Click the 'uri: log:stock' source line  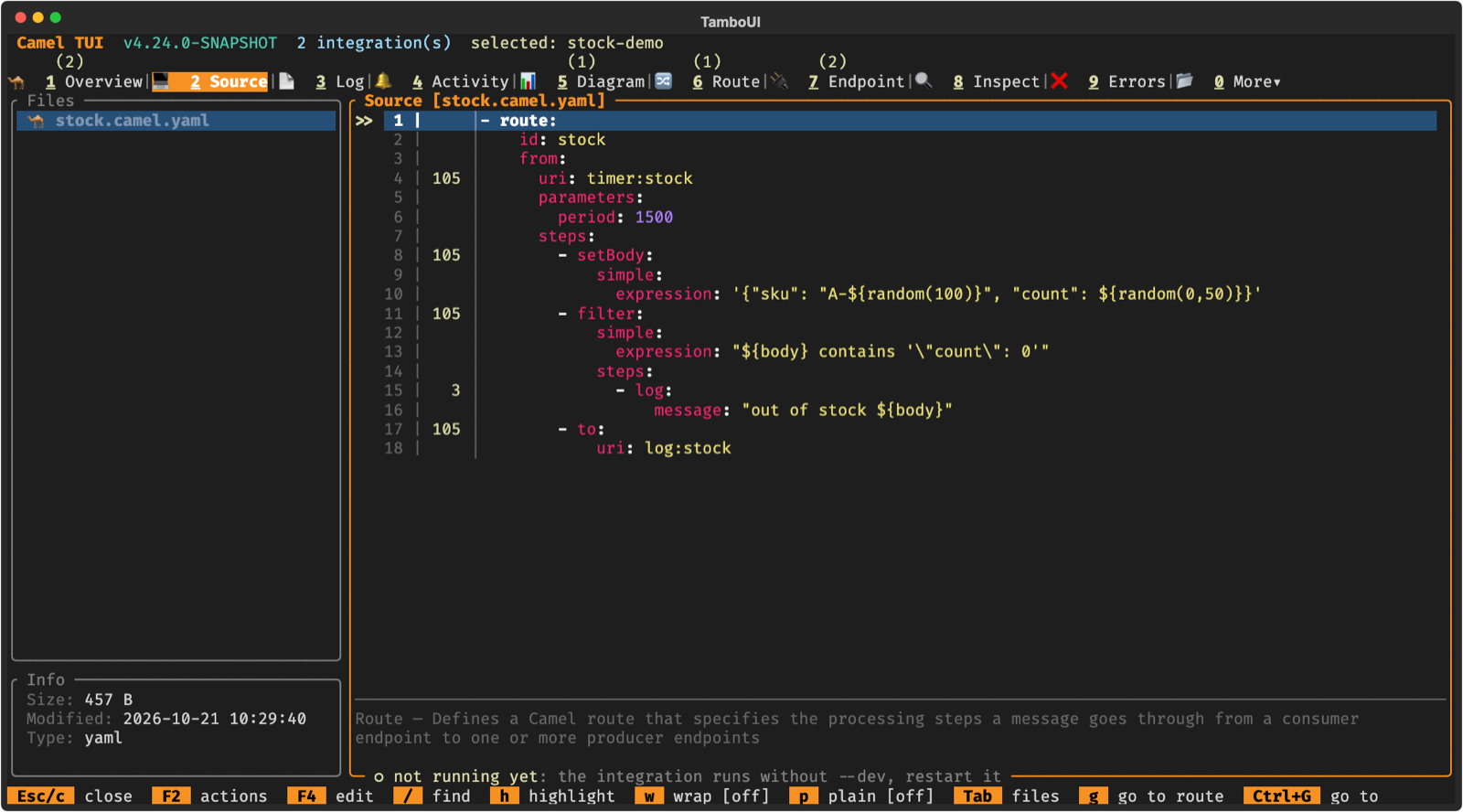[x=664, y=448]
